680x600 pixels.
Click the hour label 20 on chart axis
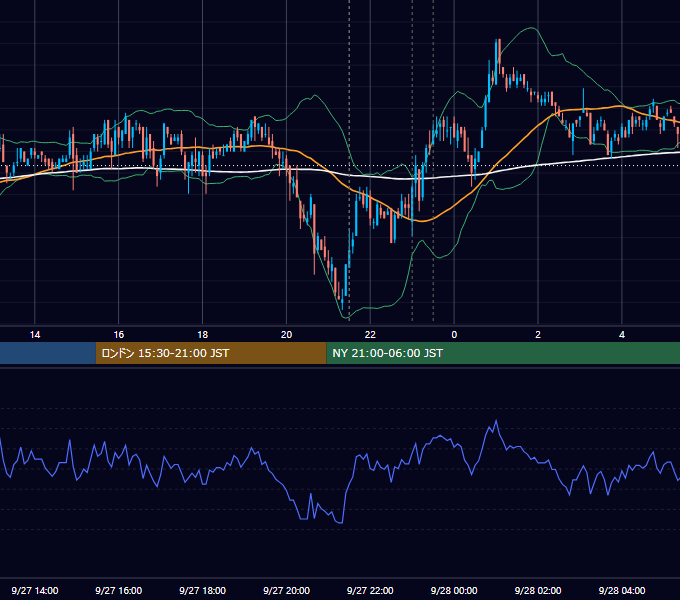pyautogui.click(x=286, y=335)
